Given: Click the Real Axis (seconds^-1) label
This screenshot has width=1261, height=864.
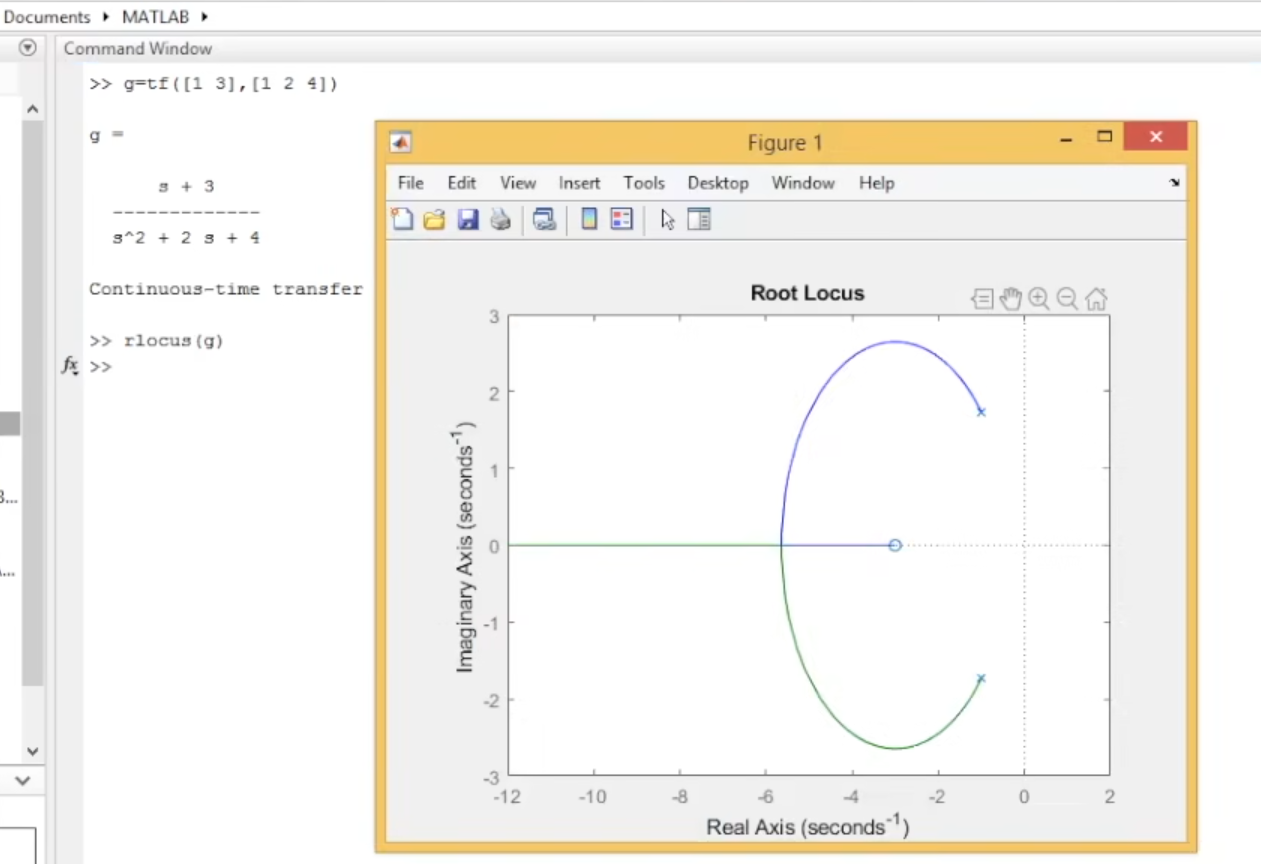Looking at the screenshot, I should click(x=807, y=826).
